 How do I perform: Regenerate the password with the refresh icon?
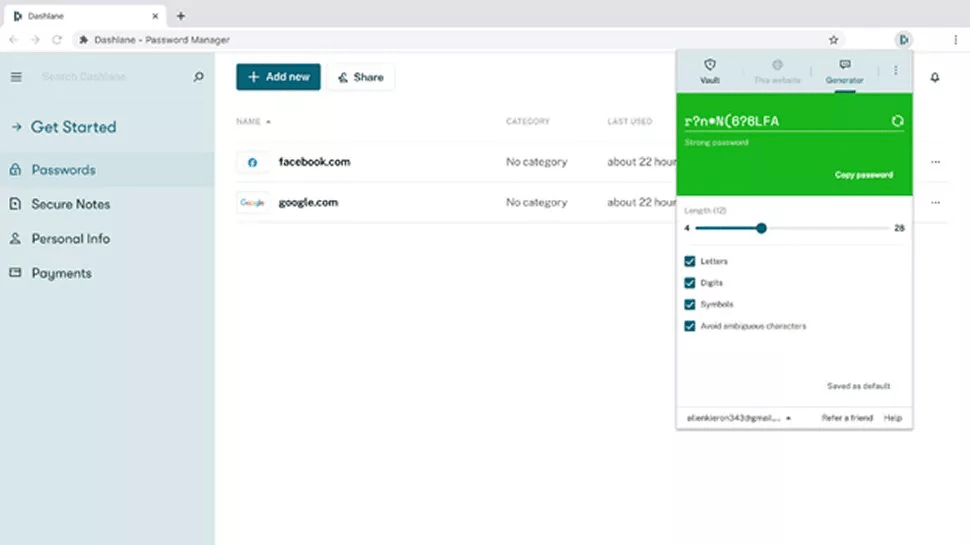[897, 121]
